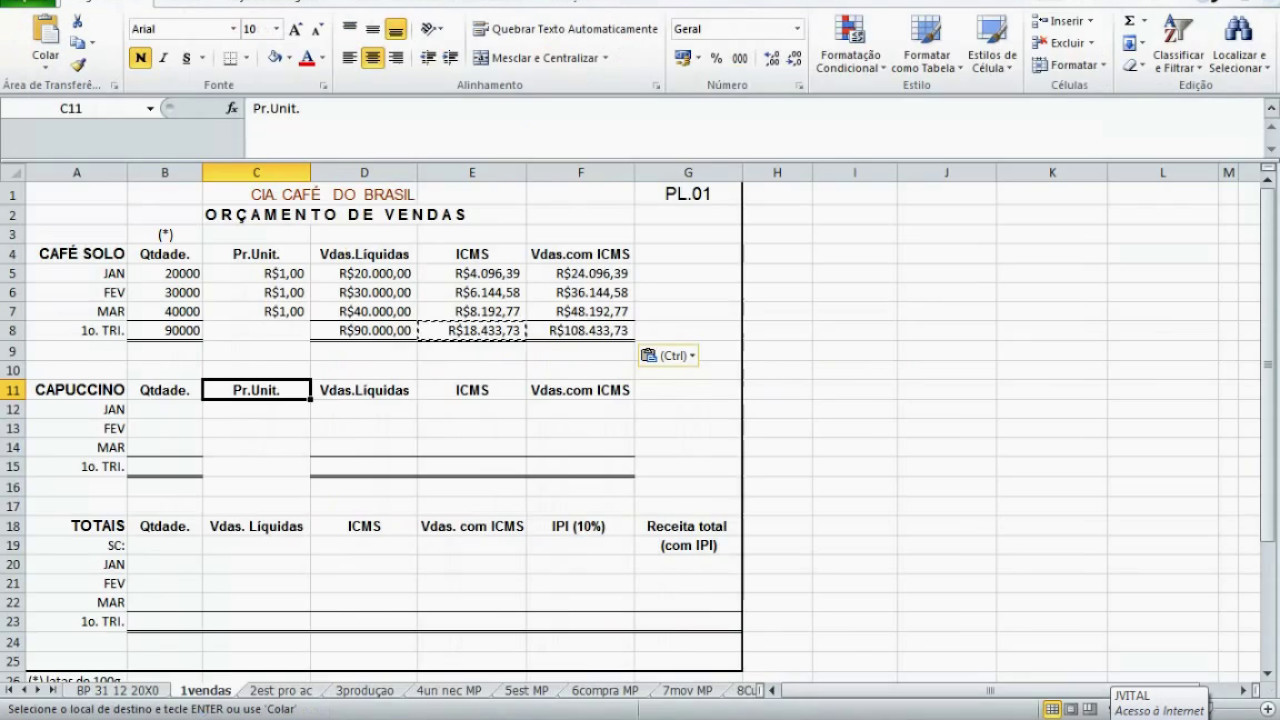Click the AutoSum sigma icon
This screenshot has width=1280, height=720.
pyautogui.click(x=1129, y=21)
